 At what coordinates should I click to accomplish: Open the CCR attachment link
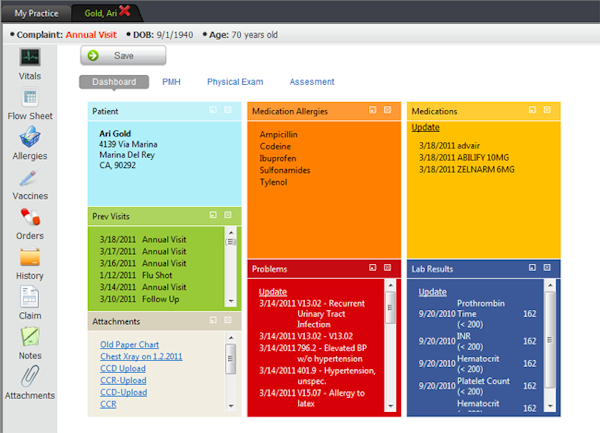[x=108, y=404]
